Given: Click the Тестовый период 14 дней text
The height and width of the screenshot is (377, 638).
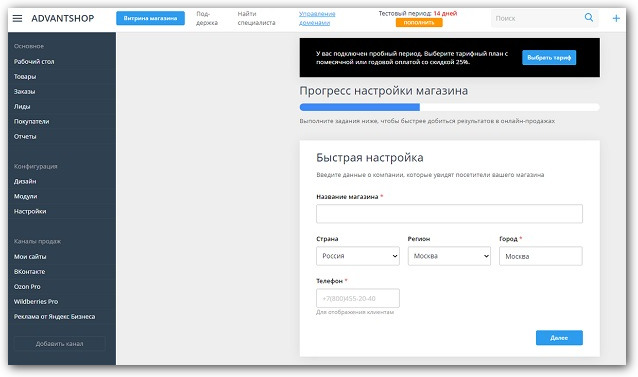Looking at the screenshot, I should 418,13.
